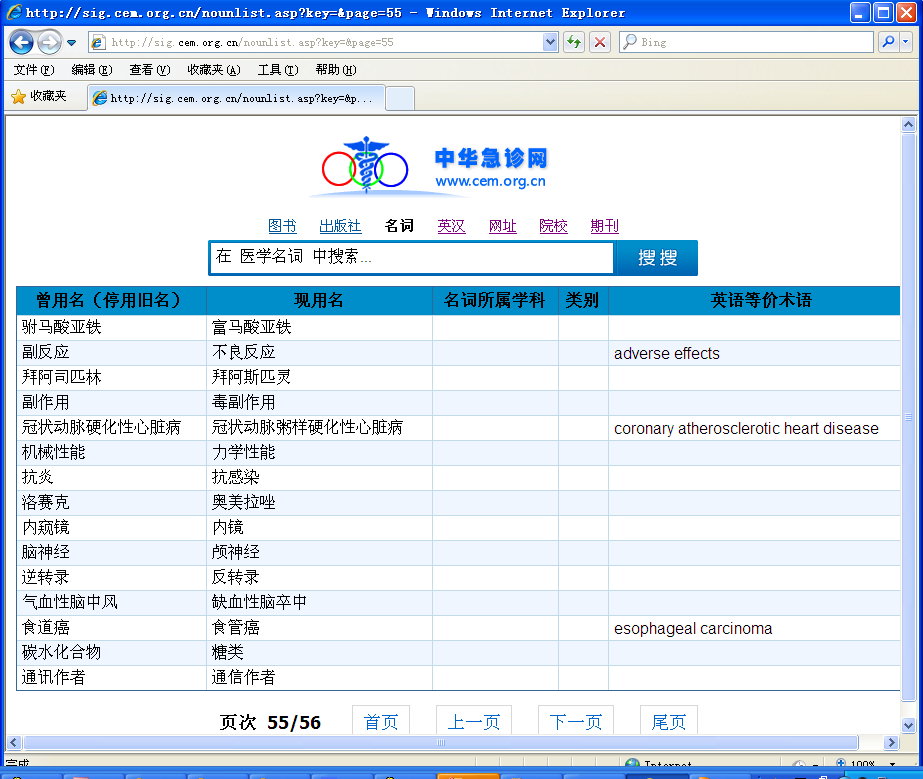
Task: Open the 英汉 navigation link
Action: click(451, 226)
